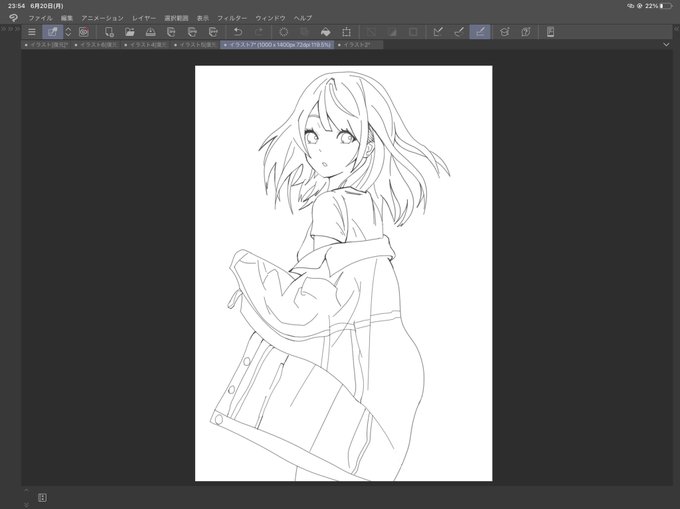
Task: Undo the last stroke
Action: point(238,32)
